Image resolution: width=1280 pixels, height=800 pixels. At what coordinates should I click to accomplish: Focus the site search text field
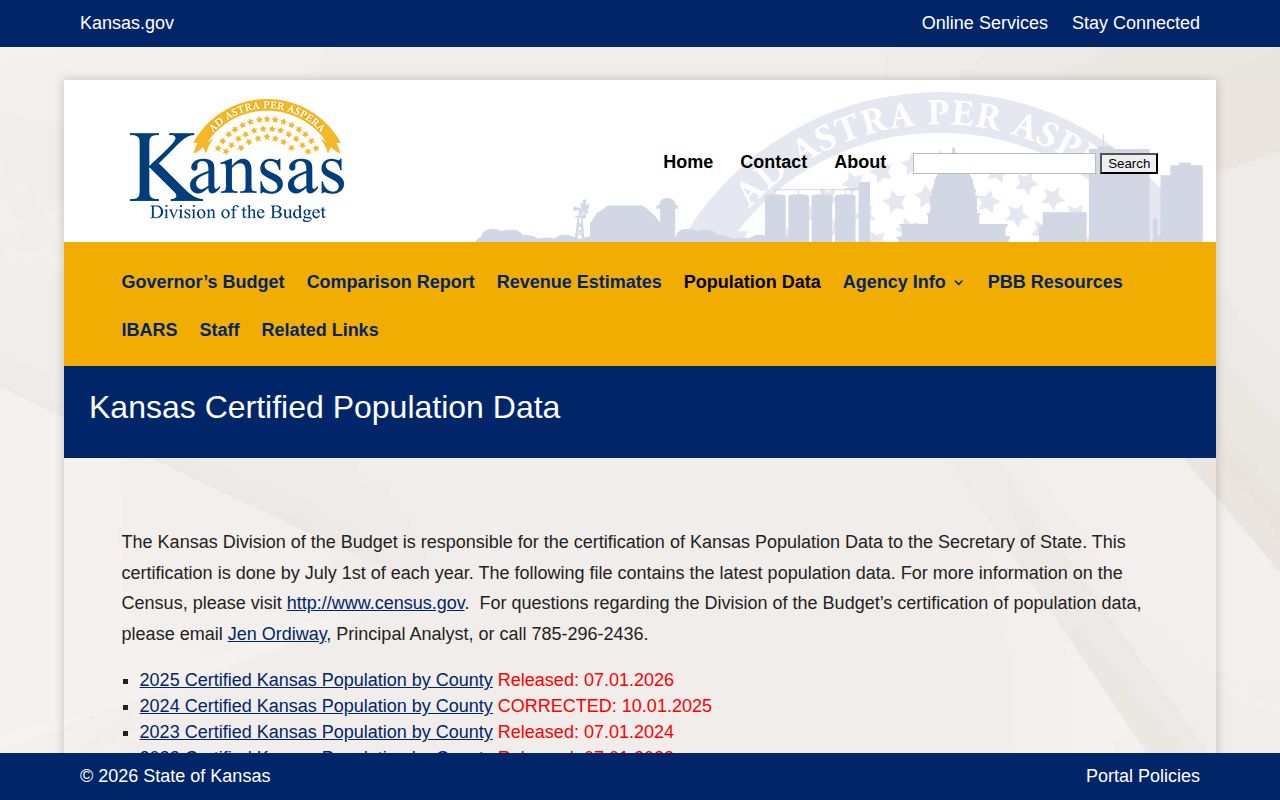(1004, 163)
